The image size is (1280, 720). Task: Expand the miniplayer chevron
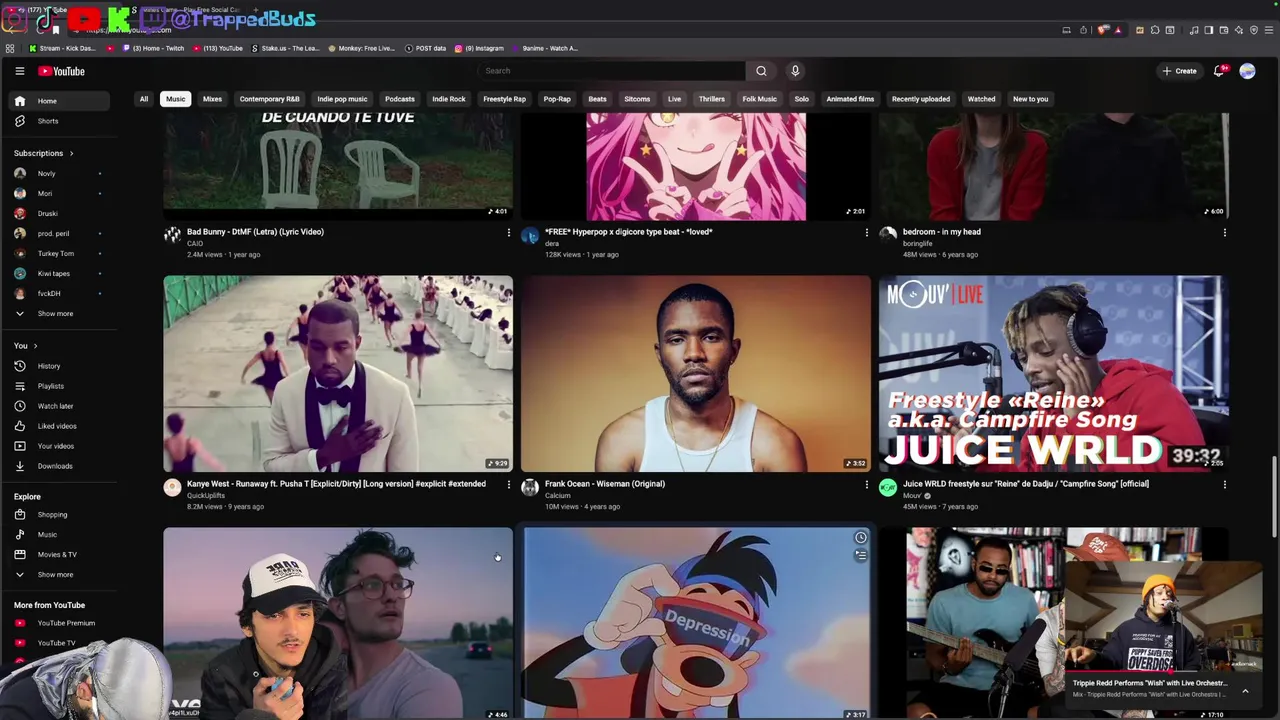1245,690
